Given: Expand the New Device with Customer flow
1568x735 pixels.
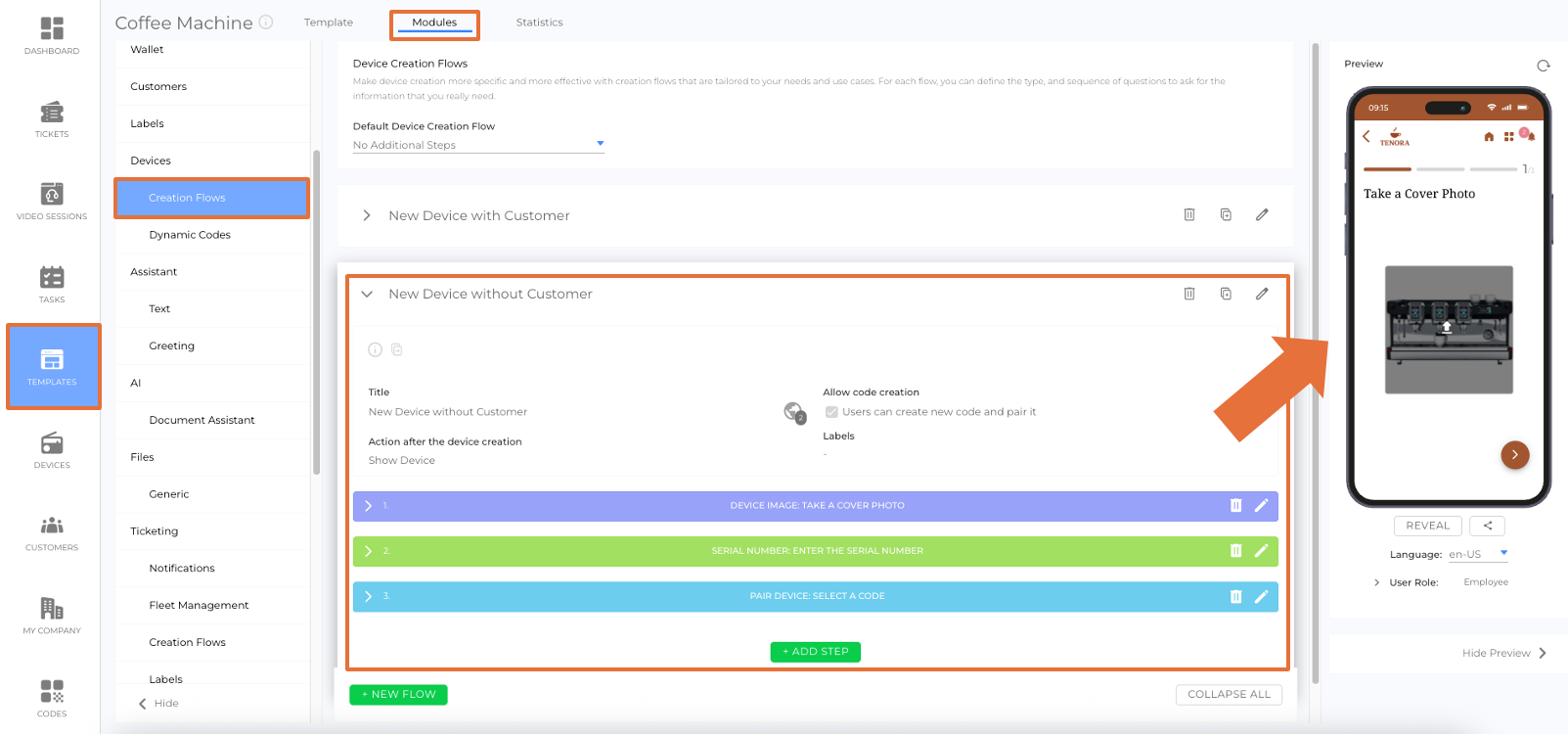Looking at the screenshot, I should pos(367,215).
